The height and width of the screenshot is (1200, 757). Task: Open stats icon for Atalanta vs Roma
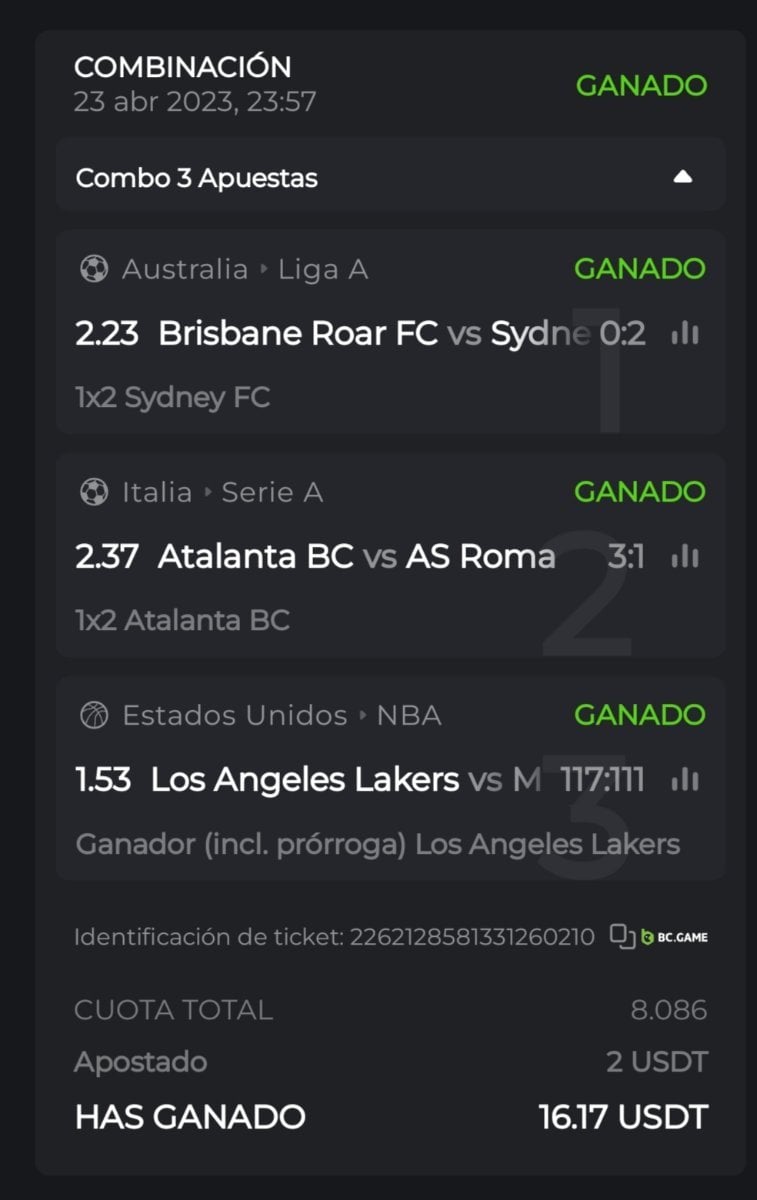click(685, 557)
